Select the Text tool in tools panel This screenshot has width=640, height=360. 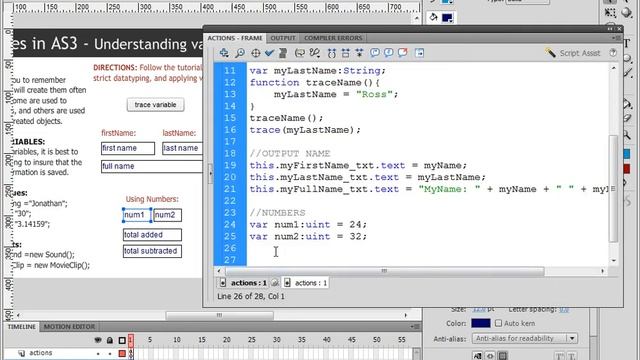(627, 44)
